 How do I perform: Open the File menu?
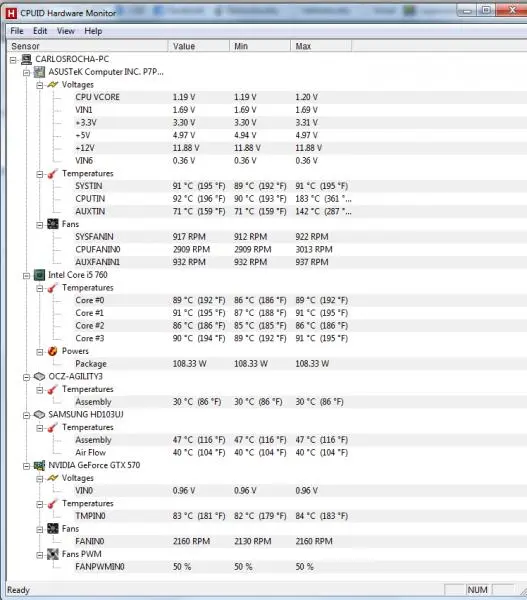tap(17, 31)
